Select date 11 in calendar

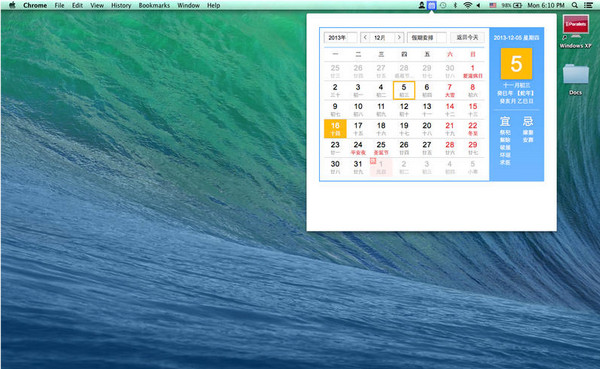(381, 109)
